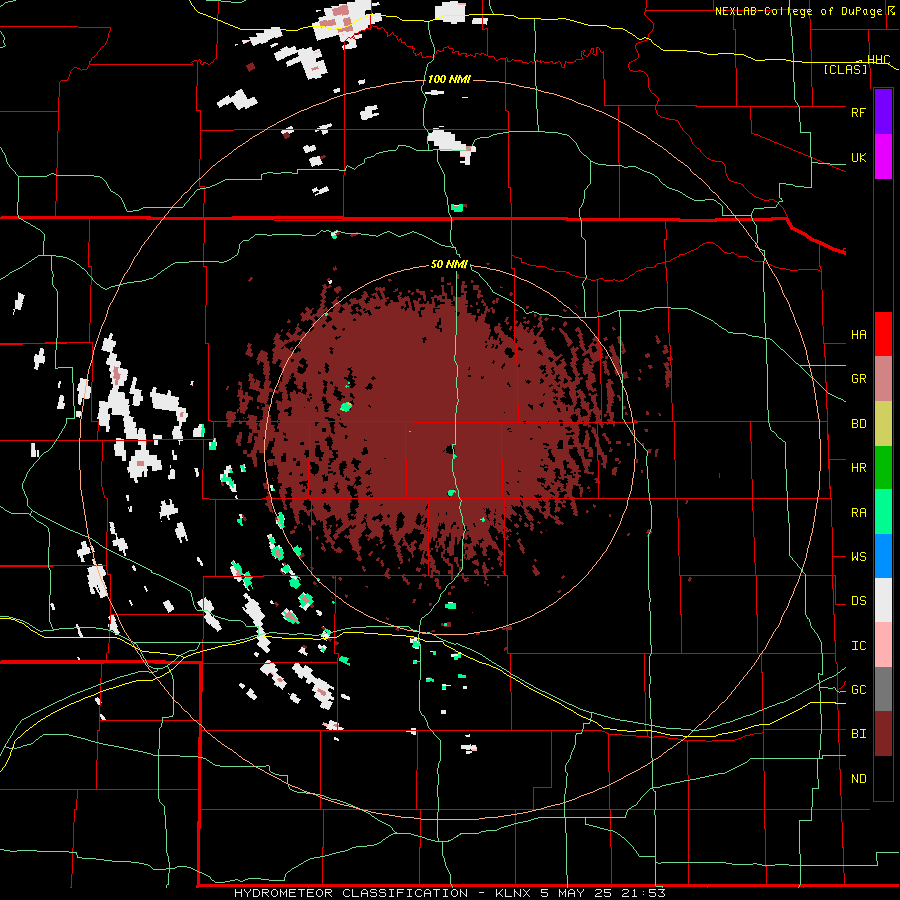Click the HHC product label
This screenshot has height=900, width=900.
878,60
